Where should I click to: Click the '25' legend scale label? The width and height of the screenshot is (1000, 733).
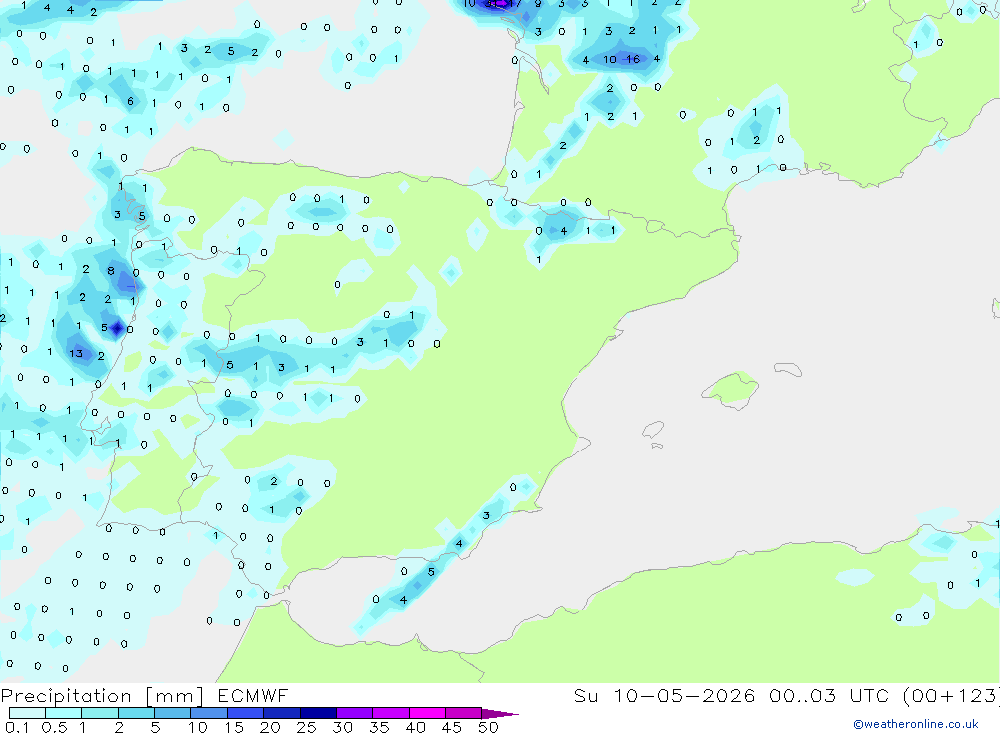(306, 727)
